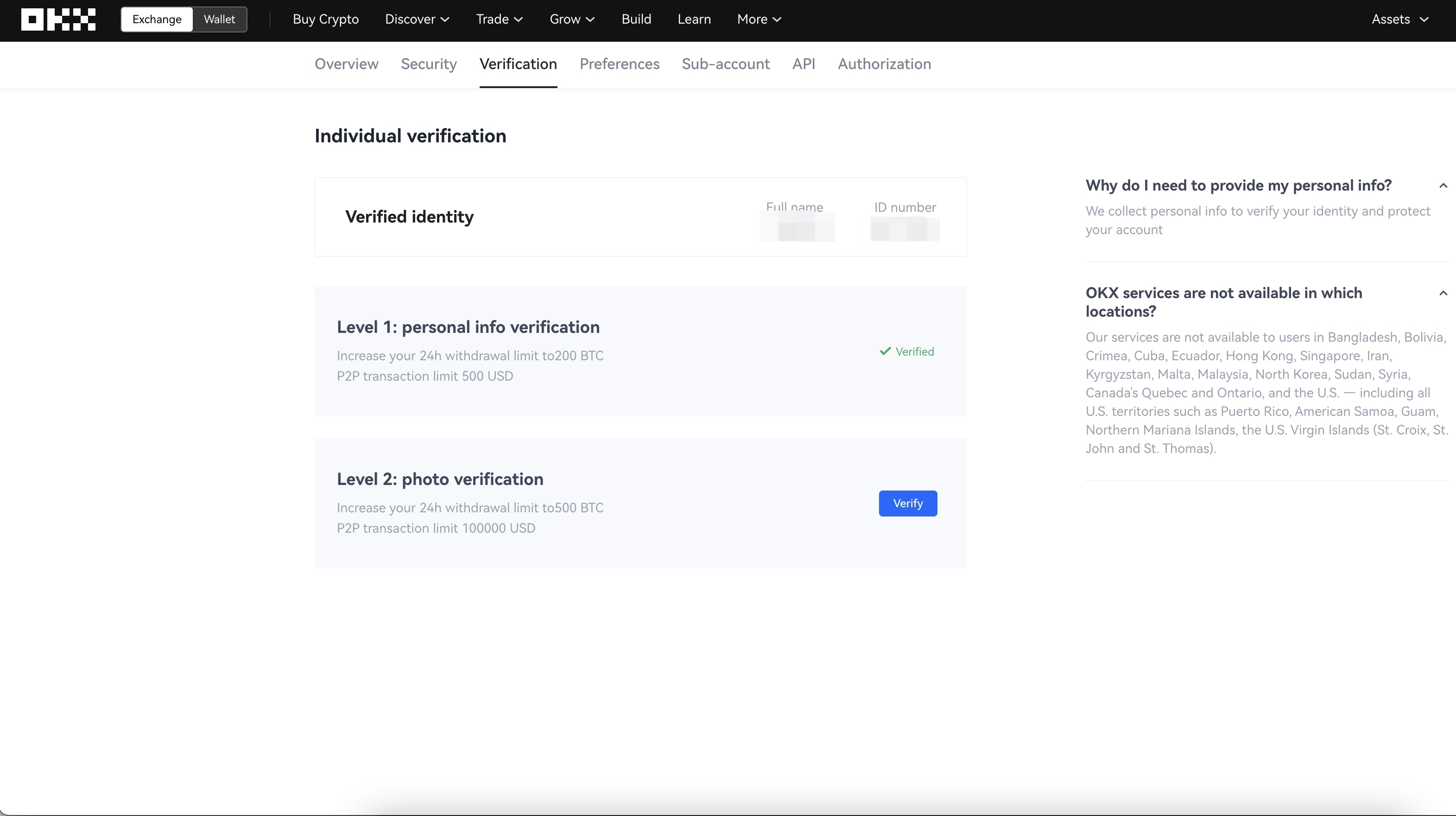The width and height of the screenshot is (1456, 816).
Task: Switch to the Security tab
Action: coord(429,64)
